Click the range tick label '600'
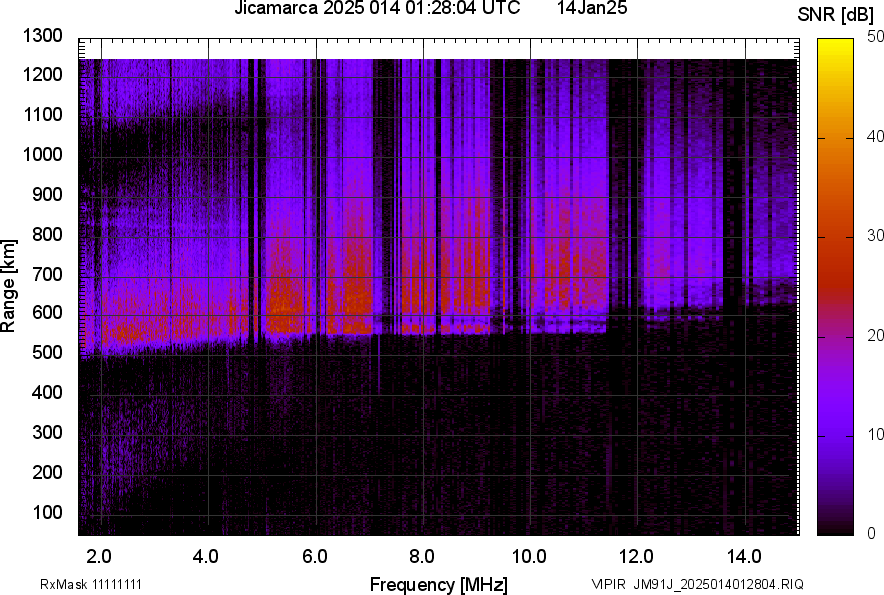 click(47, 312)
